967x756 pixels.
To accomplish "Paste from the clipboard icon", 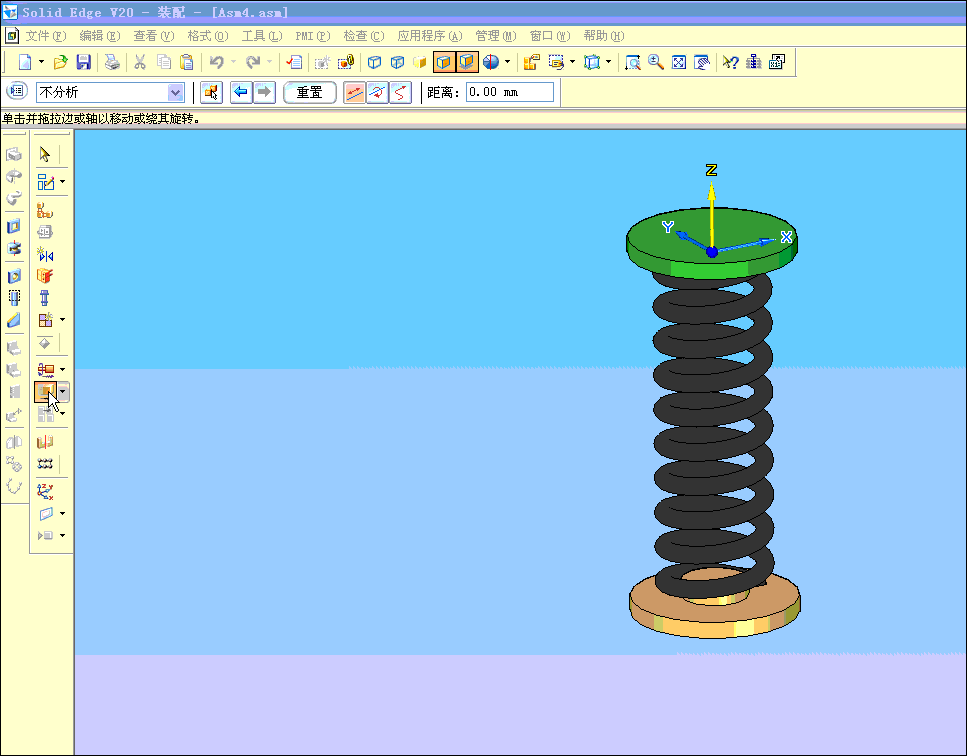I will tap(187, 62).
